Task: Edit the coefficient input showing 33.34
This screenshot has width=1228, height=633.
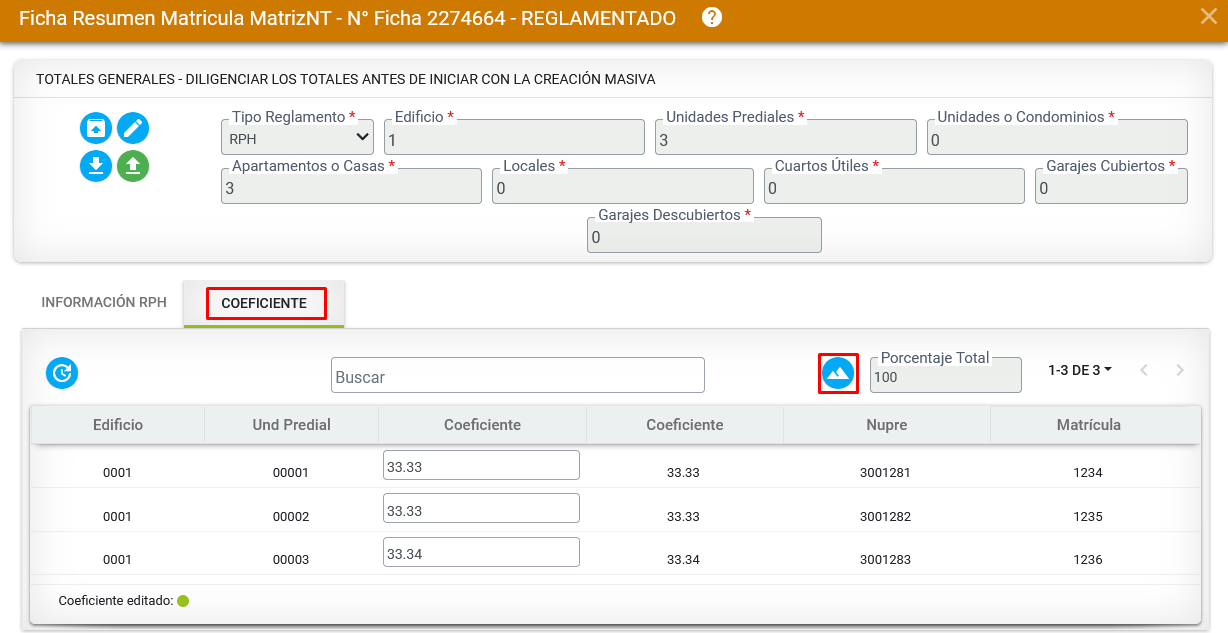Action: click(x=481, y=552)
